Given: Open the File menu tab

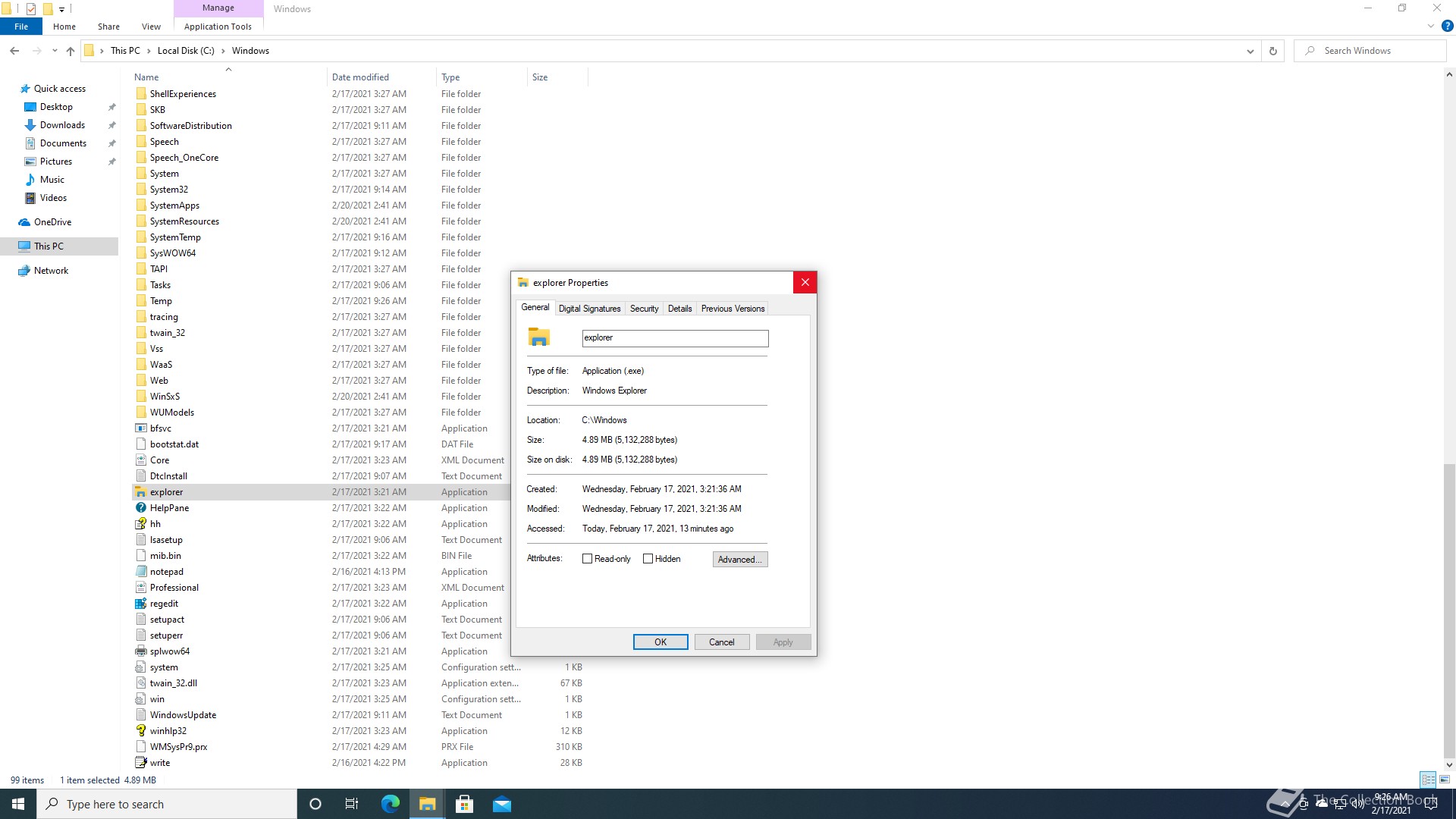Looking at the screenshot, I should tap(21, 27).
